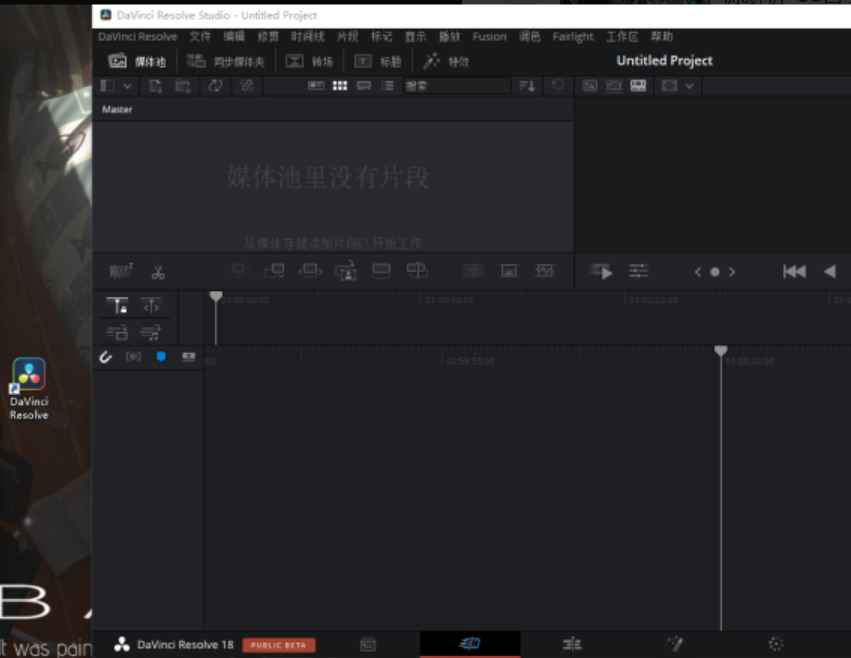The width and height of the screenshot is (851, 658).
Task: Click the blue flag marker icon
Action: [x=161, y=357]
